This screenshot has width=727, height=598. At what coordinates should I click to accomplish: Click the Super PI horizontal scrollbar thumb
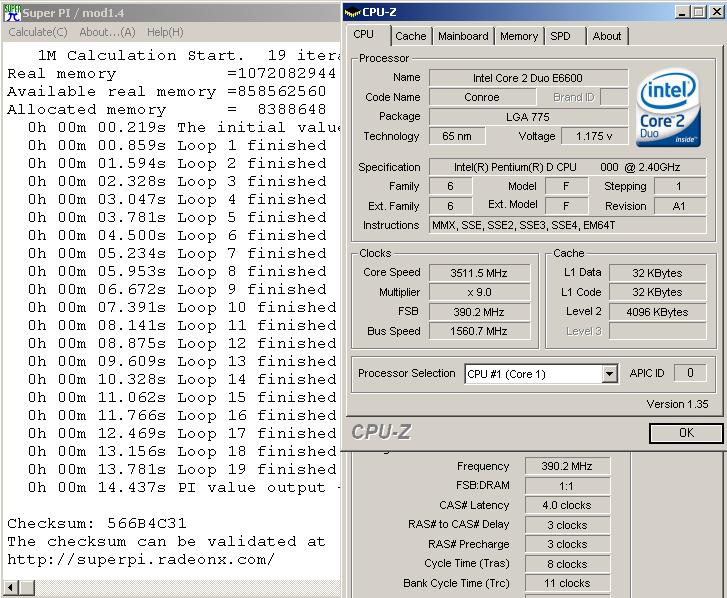pos(27,588)
